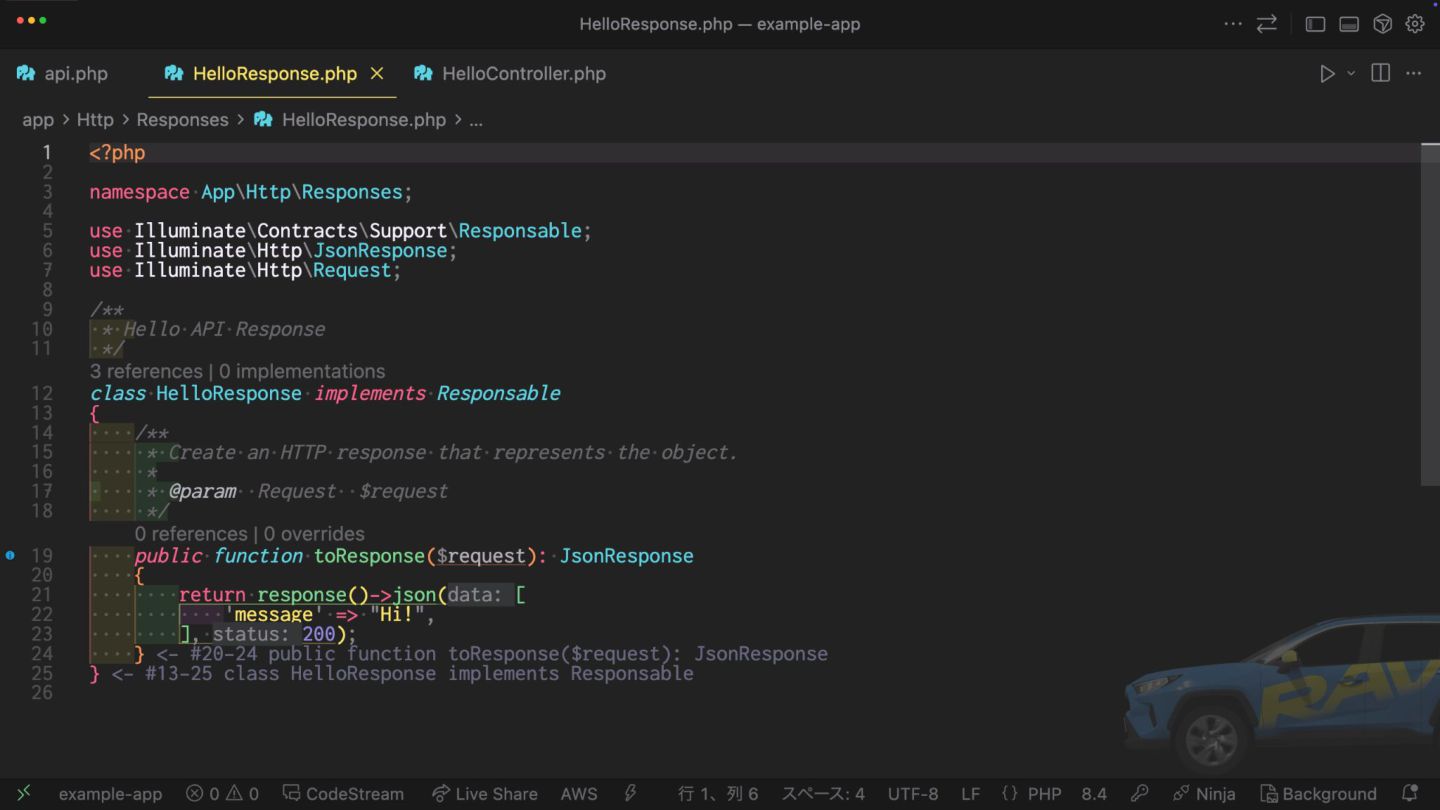Viewport: 1440px width, 810px height.
Task: Toggle the bottom panel layout icon
Action: tap(1349, 24)
